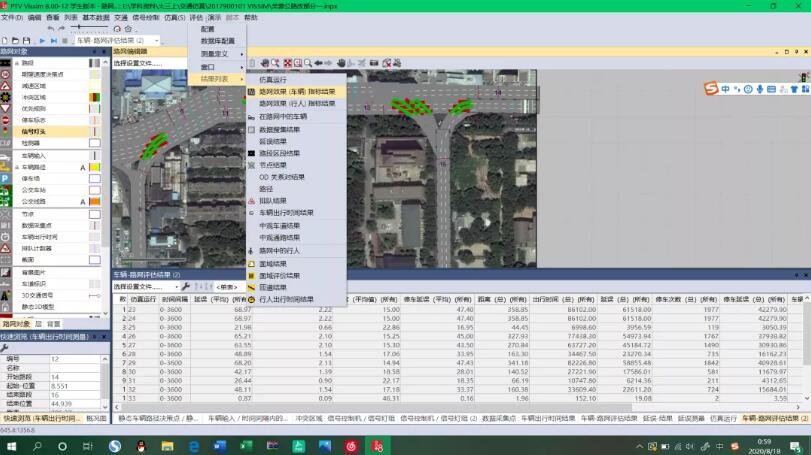Click the previous view left arrow icon
The image size is (811, 455).
(x=319, y=63)
